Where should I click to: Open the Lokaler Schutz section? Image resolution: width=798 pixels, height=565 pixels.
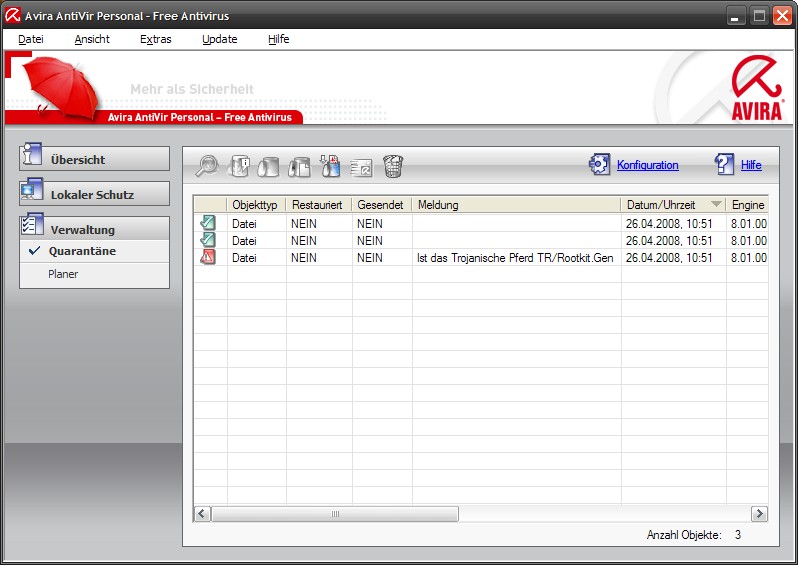click(95, 194)
